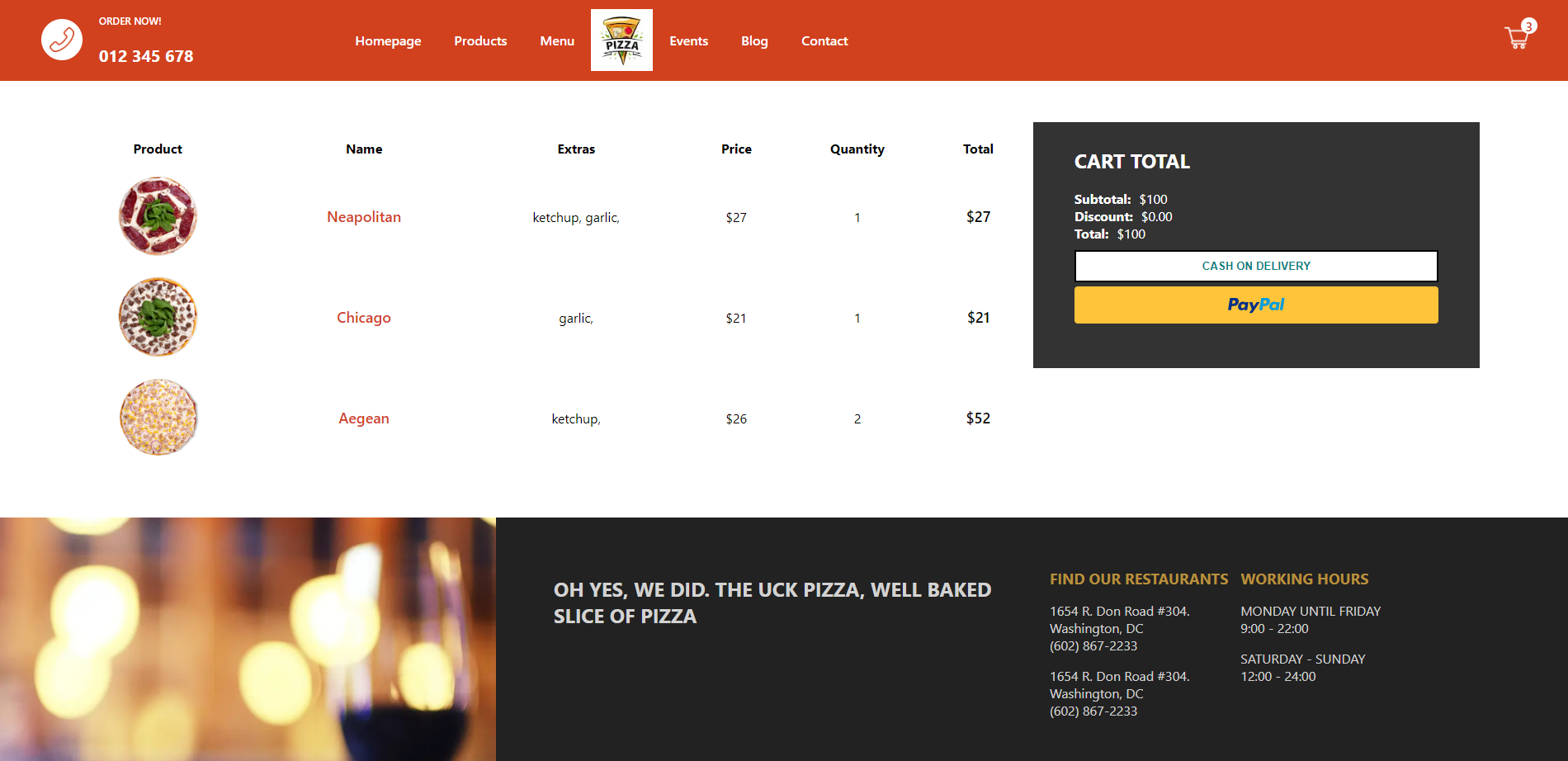Open the Aegean pizza link
Image resolution: width=1568 pixels, height=761 pixels.
364,418
